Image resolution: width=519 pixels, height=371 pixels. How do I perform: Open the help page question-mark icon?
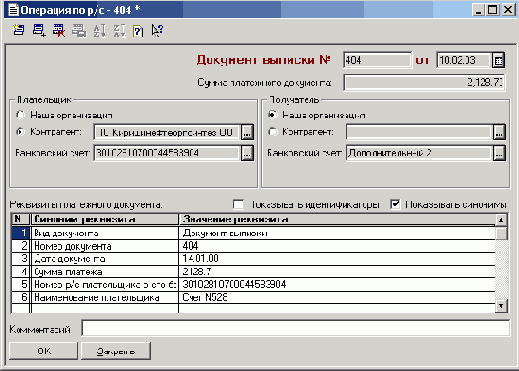[138, 31]
